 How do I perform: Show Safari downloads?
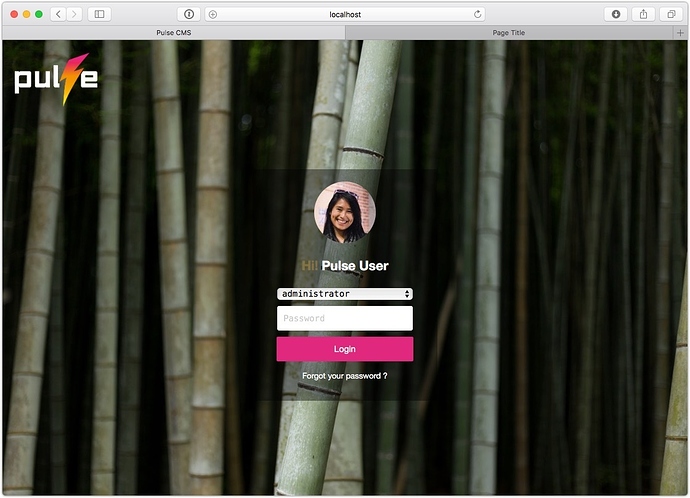(x=616, y=14)
